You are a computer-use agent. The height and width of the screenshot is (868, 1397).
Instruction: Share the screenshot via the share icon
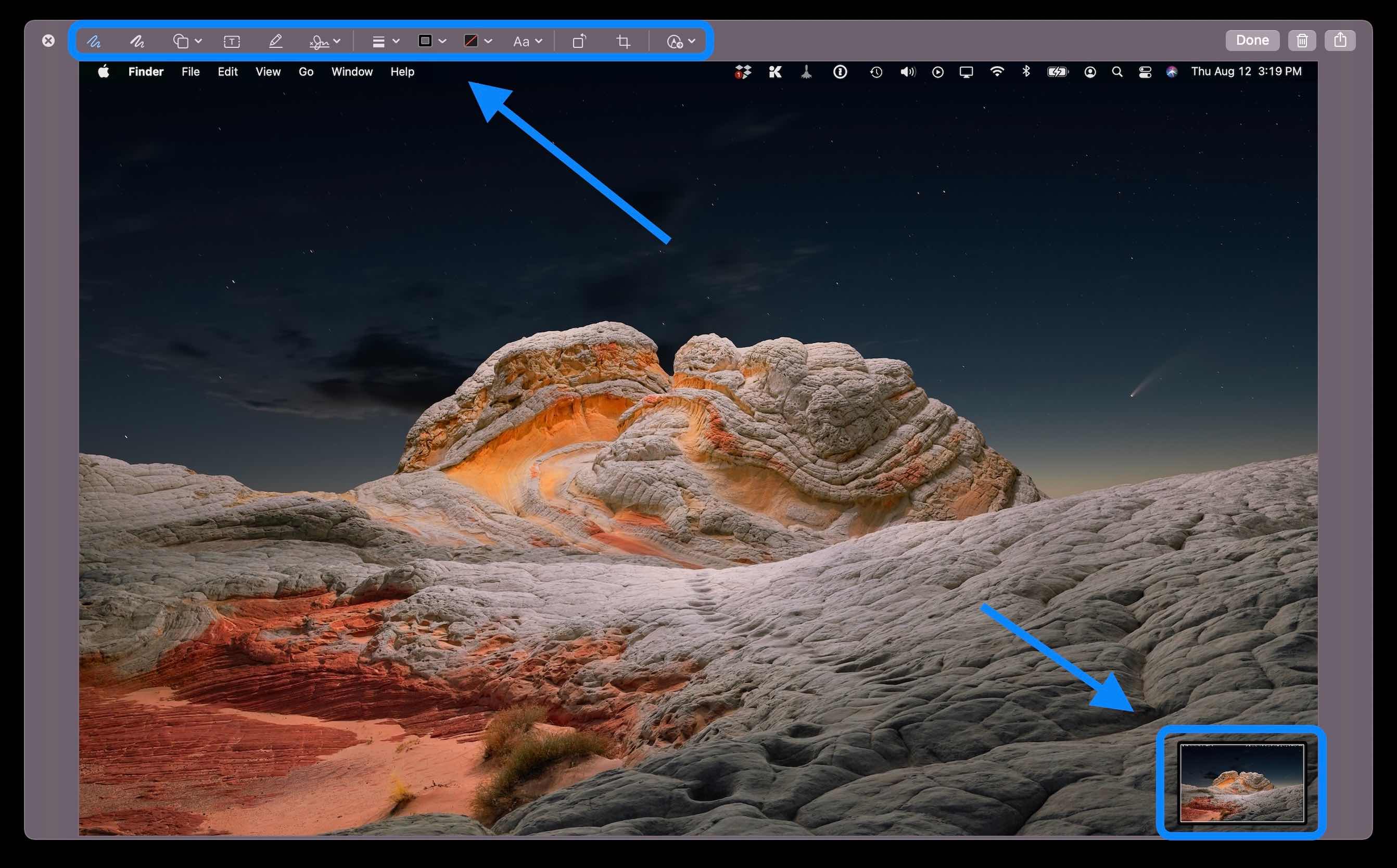[1340, 40]
